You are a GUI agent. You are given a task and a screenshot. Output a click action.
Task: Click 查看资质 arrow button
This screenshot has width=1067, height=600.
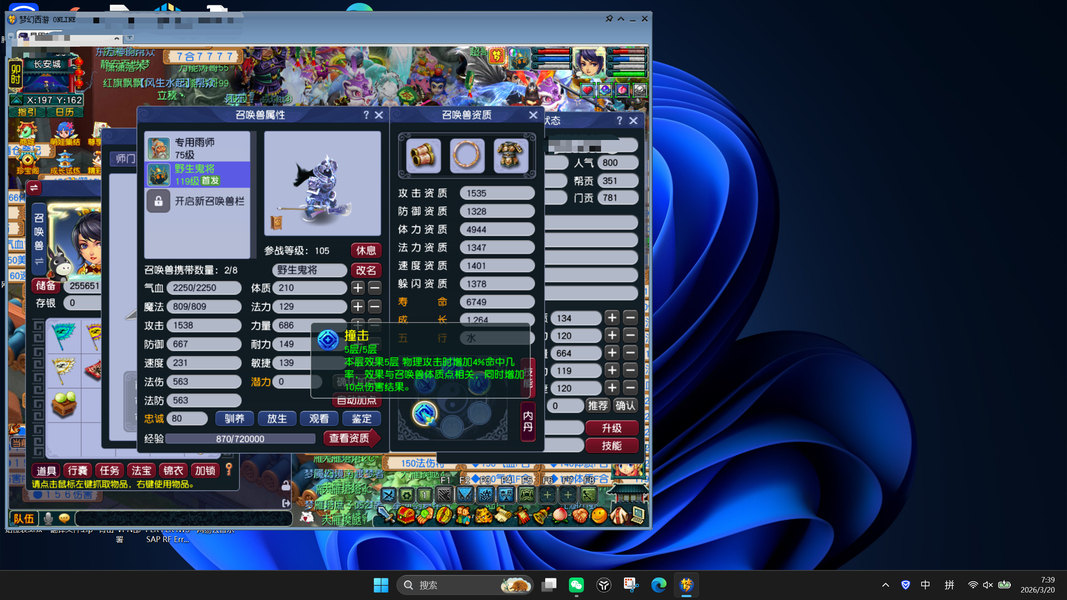point(351,438)
